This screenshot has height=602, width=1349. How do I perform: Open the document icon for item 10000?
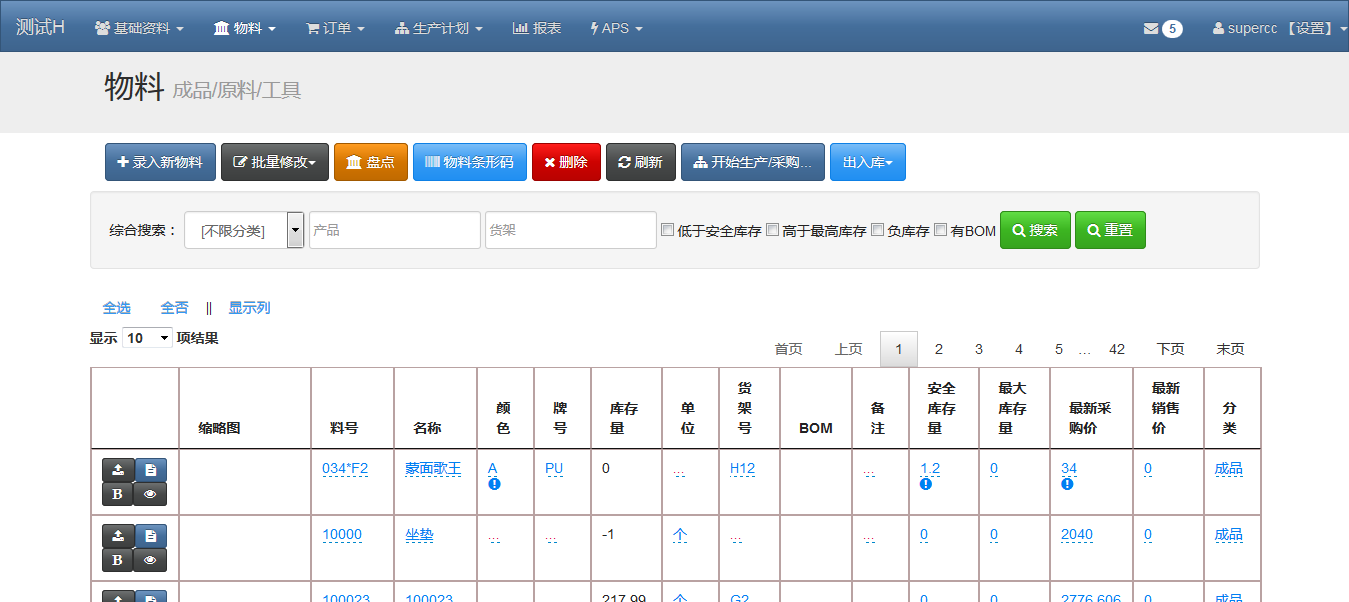tap(150, 536)
